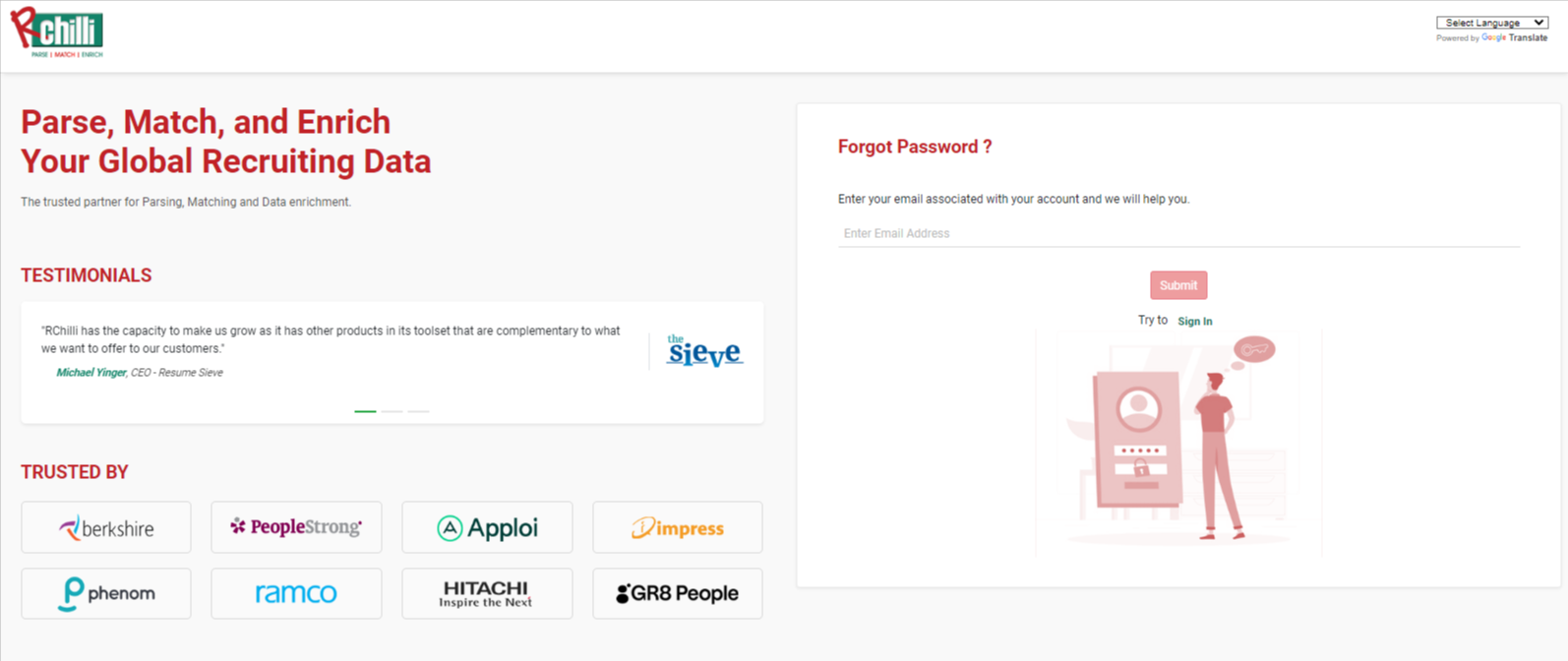Show the first testimonial slide indicator

click(365, 411)
